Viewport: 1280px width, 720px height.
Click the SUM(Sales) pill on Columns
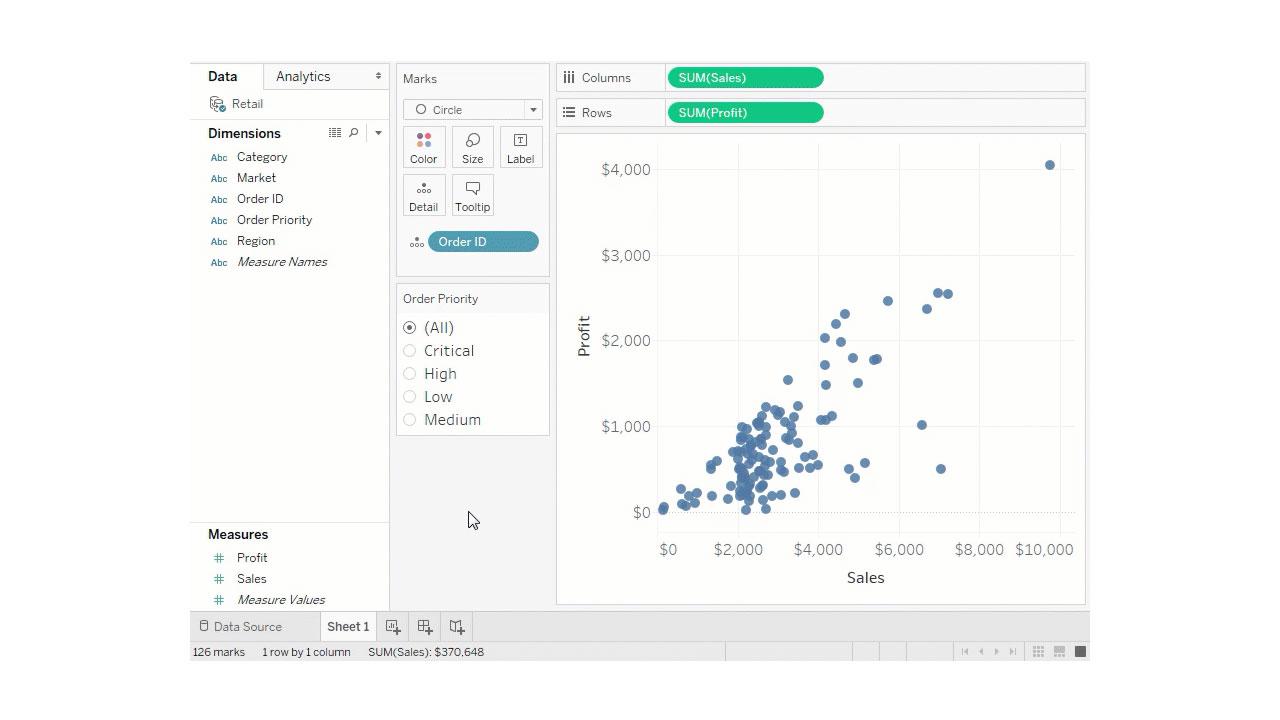[x=745, y=77]
